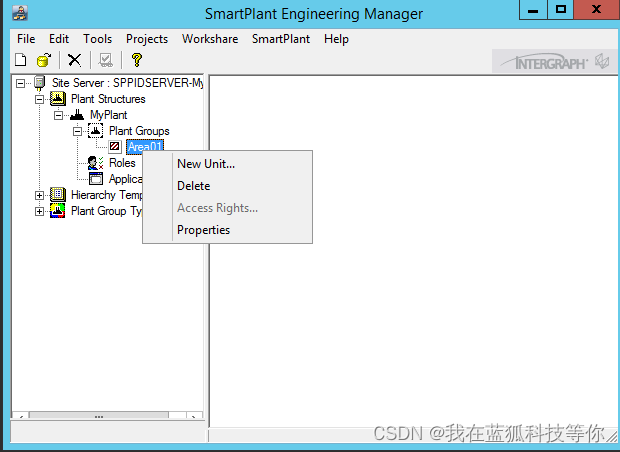
Task: Click the Area01 red striped icon
Action: [115, 147]
